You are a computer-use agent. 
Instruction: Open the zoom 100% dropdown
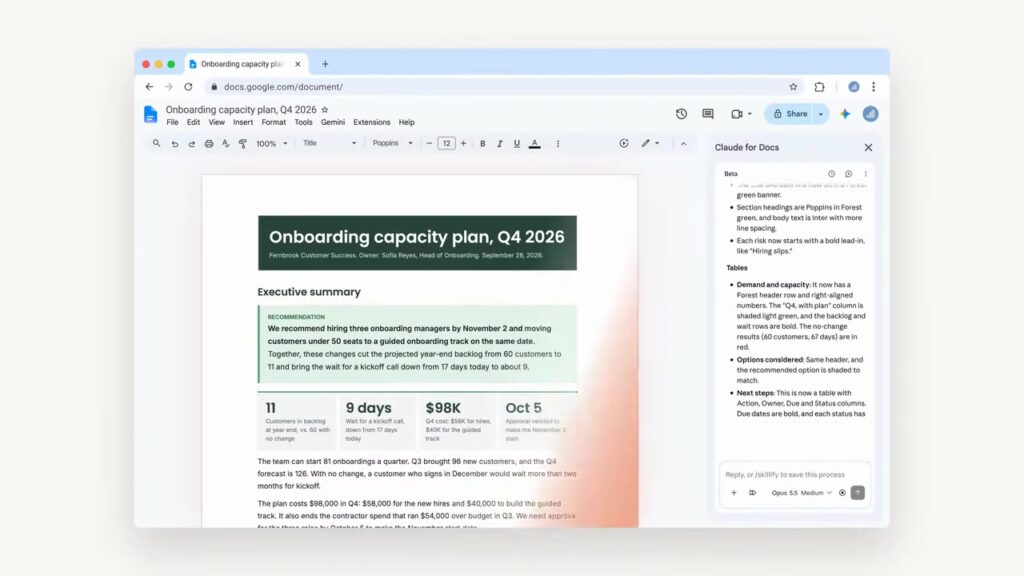[271, 144]
